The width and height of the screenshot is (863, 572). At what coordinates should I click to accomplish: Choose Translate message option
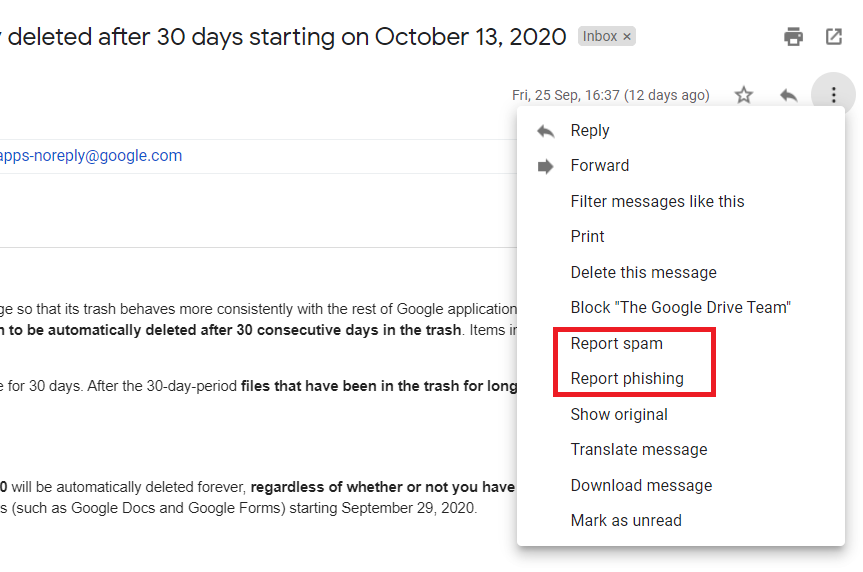pos(638,450)
